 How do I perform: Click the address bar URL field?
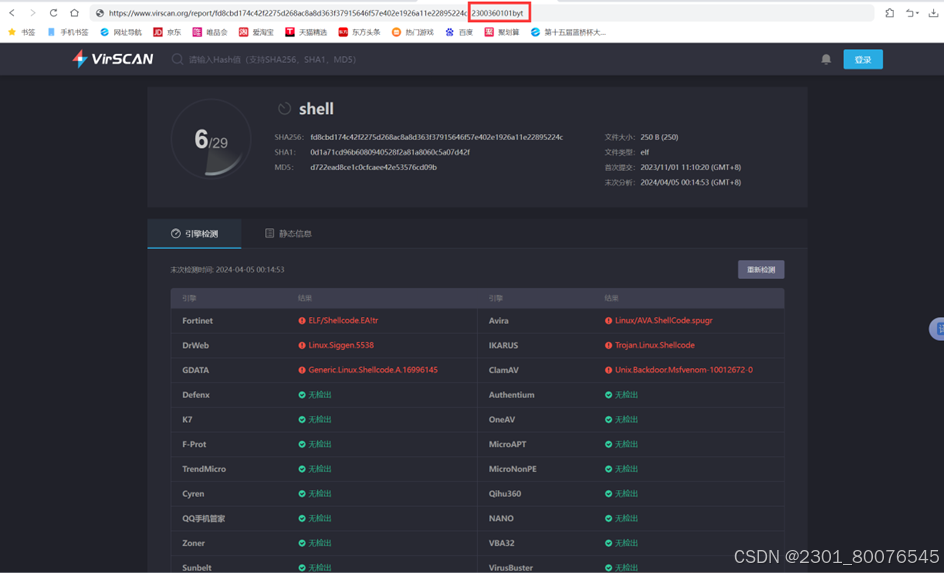pyautogui.click(x=482, y=13)
